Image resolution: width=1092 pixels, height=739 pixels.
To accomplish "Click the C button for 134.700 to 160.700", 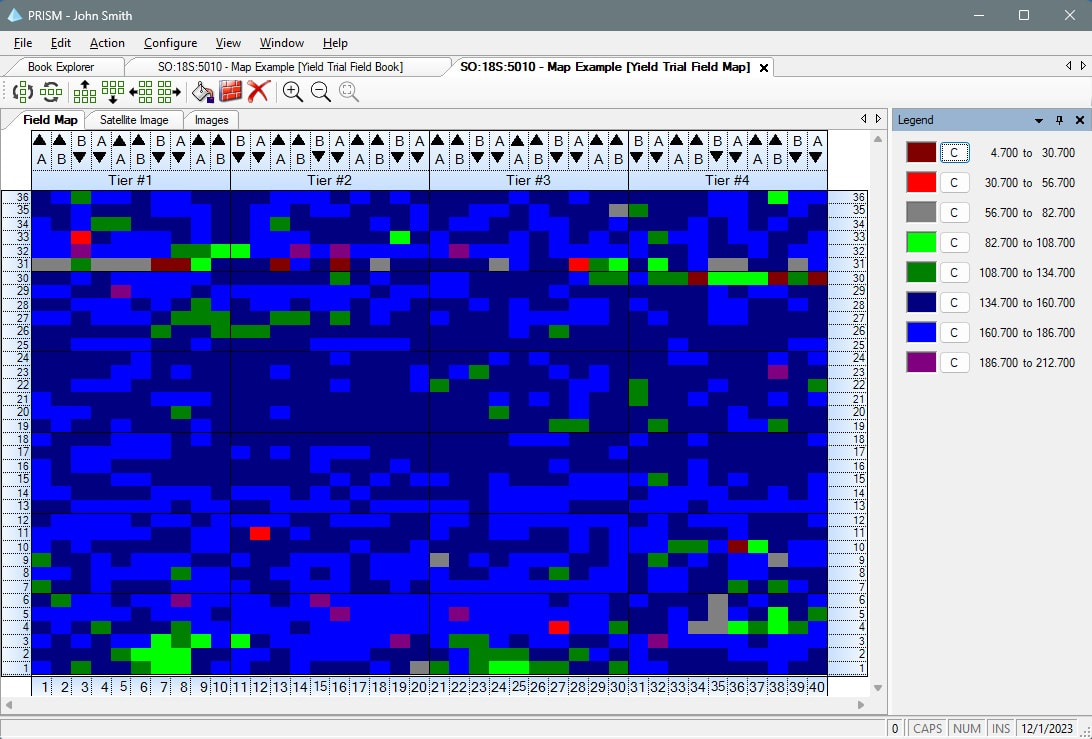I will pos(954,302).
